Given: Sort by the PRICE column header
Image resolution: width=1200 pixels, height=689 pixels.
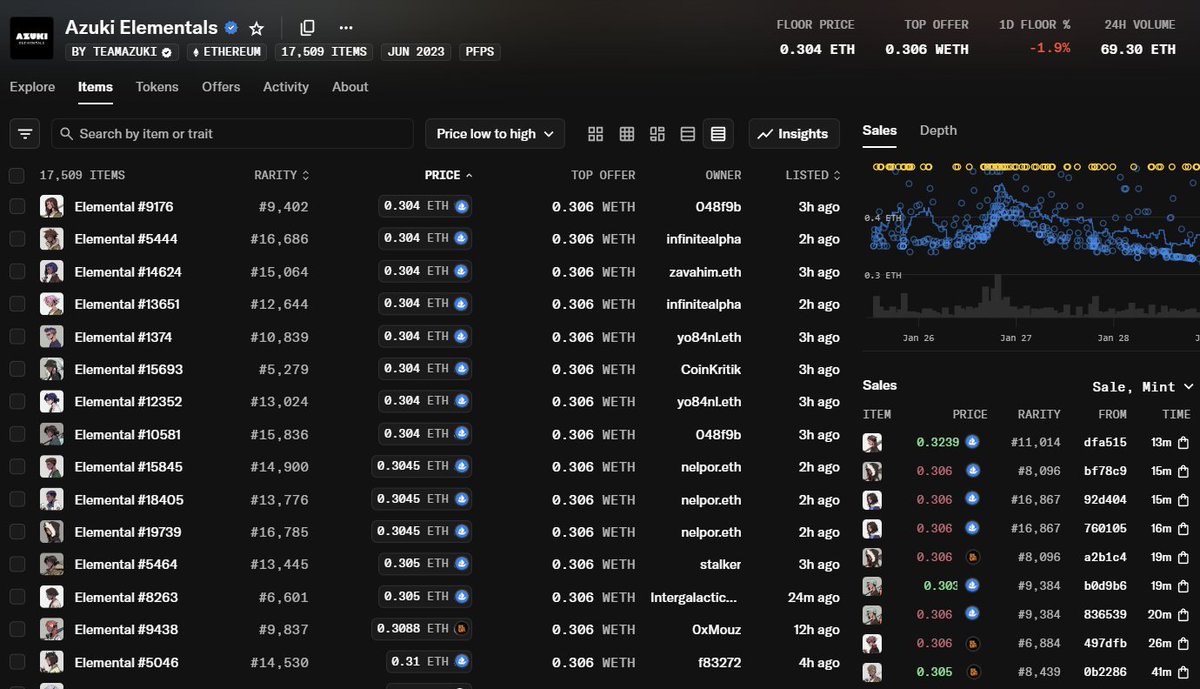Looking at the screenshot, I should (449, 175).
